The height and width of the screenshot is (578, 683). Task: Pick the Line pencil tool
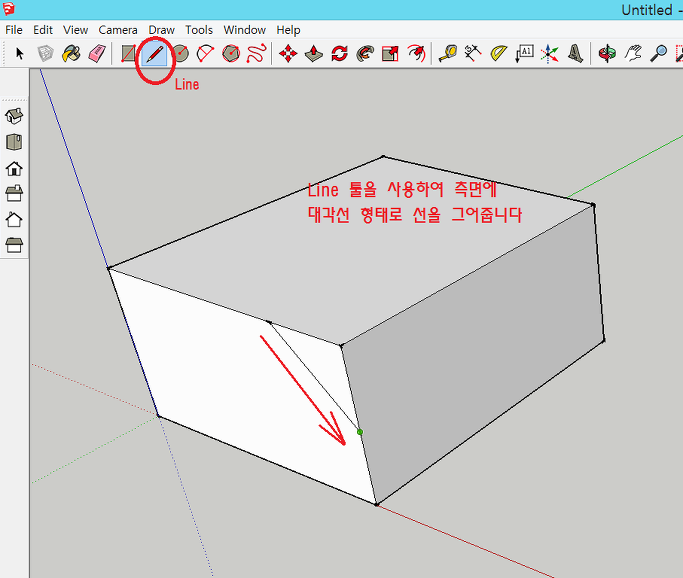(x=154, y=54)
